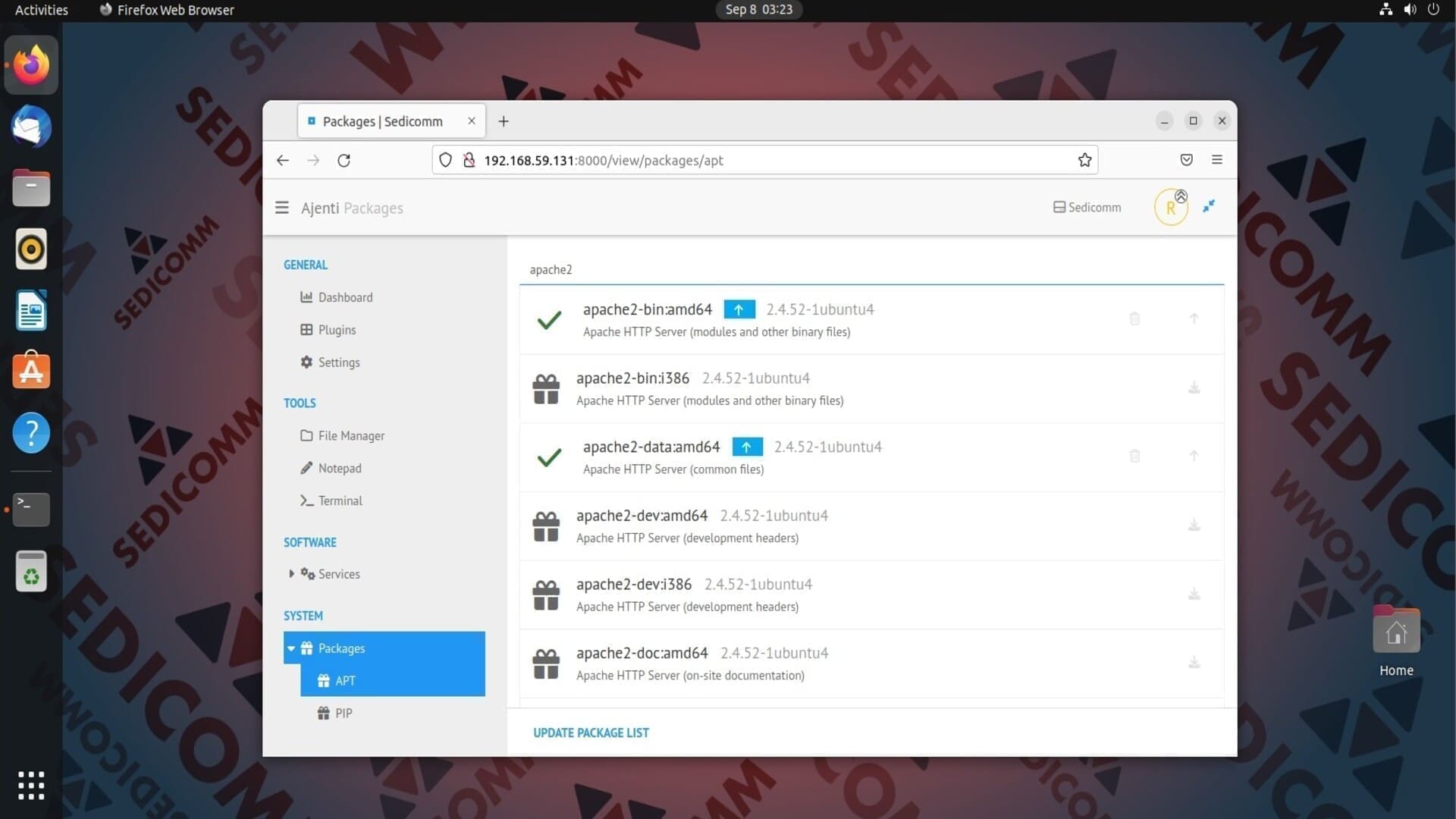Click the fullscreen collapse arrows icon

point(1209,206)
